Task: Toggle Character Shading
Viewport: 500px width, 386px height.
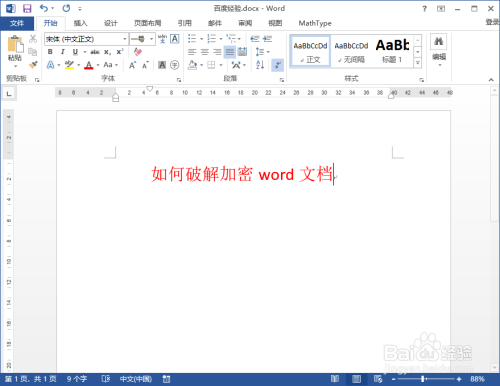Action: pos(162,65)
